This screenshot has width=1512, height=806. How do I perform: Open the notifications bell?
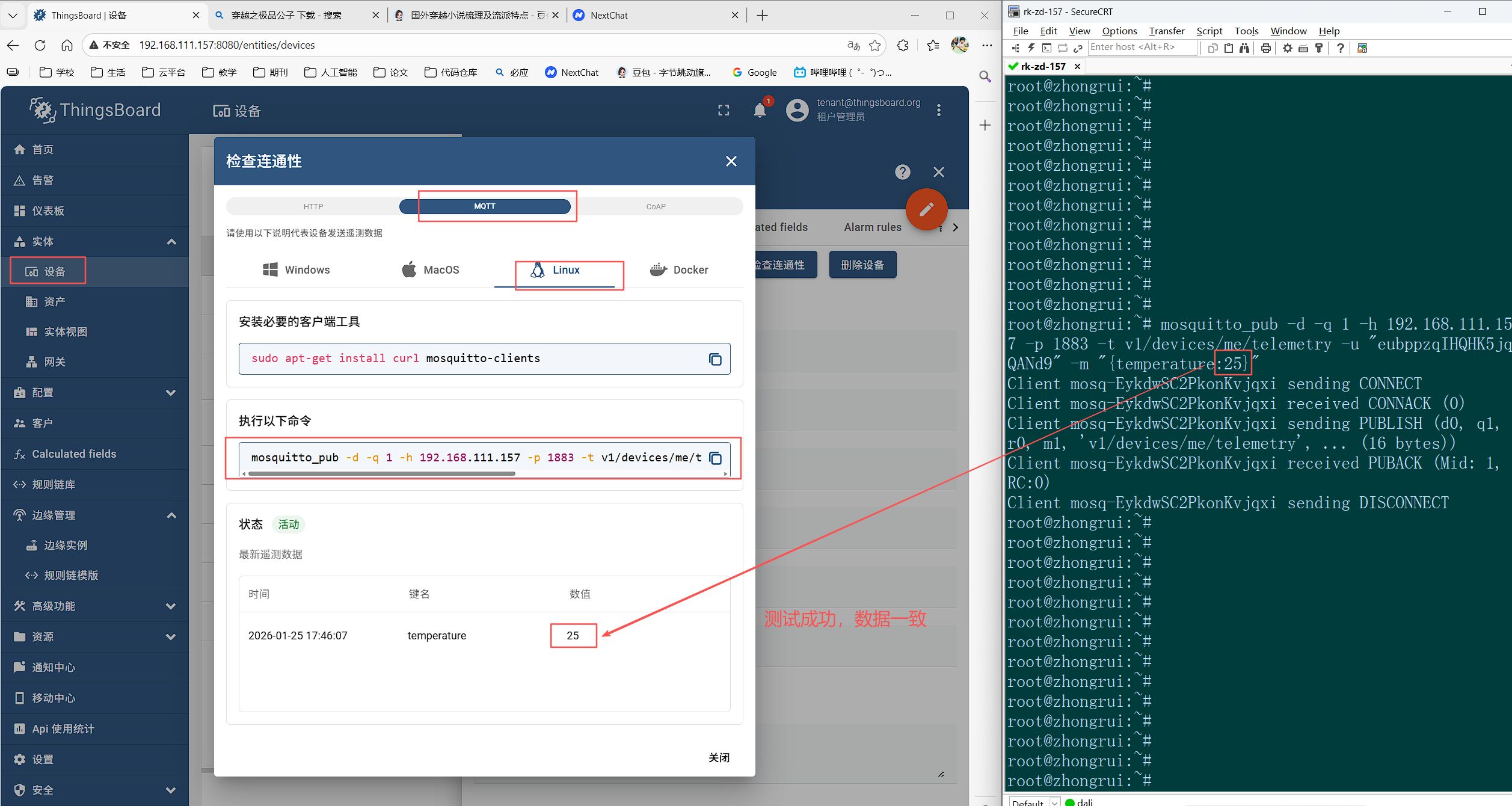(760, 110)
